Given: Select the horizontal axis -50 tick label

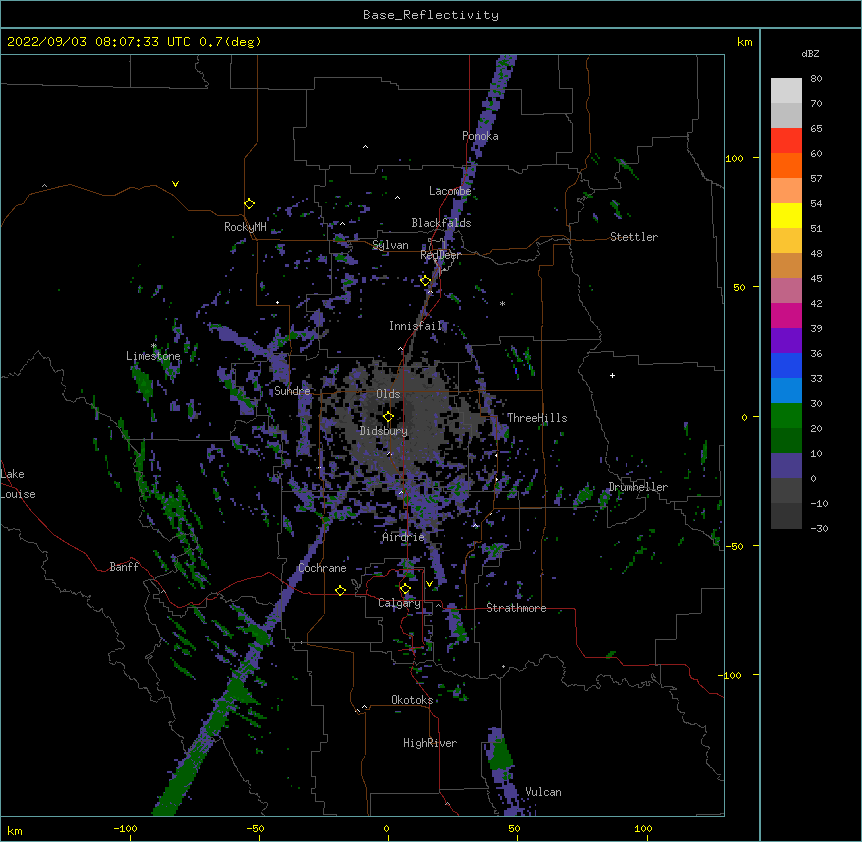Looking at the screenshot, I should pos(255,828).
